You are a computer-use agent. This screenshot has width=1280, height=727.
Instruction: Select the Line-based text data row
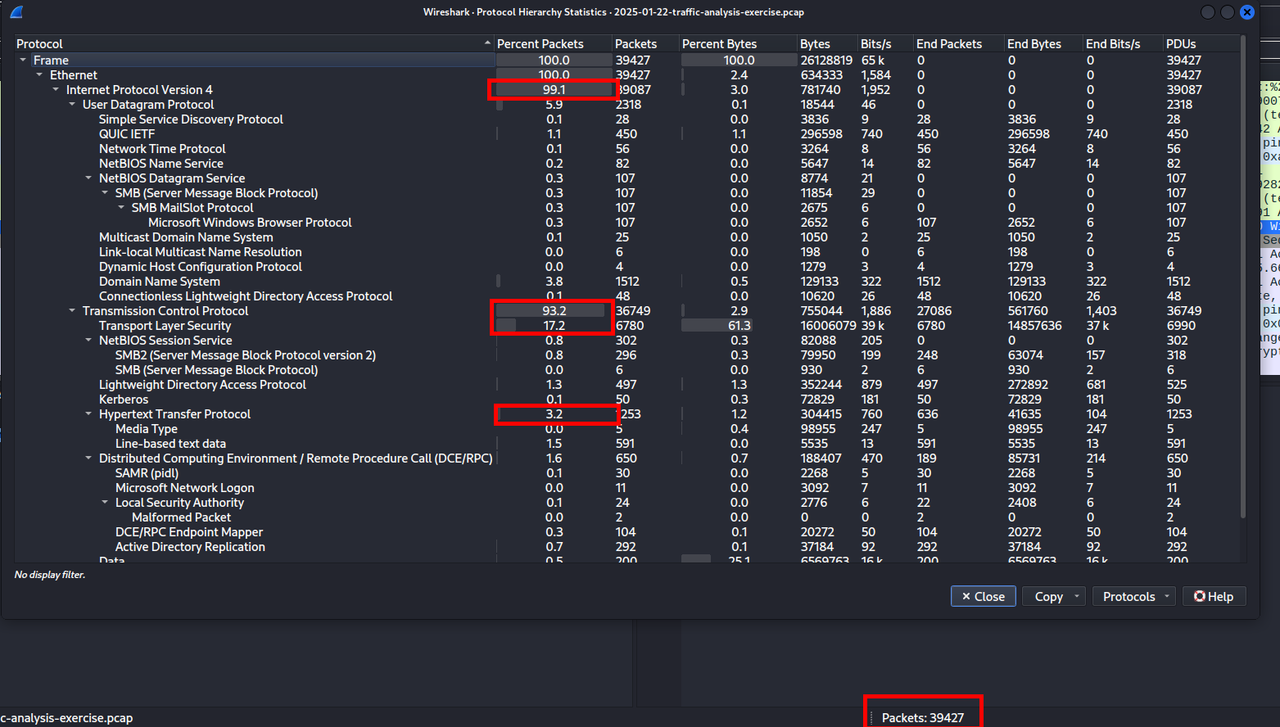click(627, 444)
